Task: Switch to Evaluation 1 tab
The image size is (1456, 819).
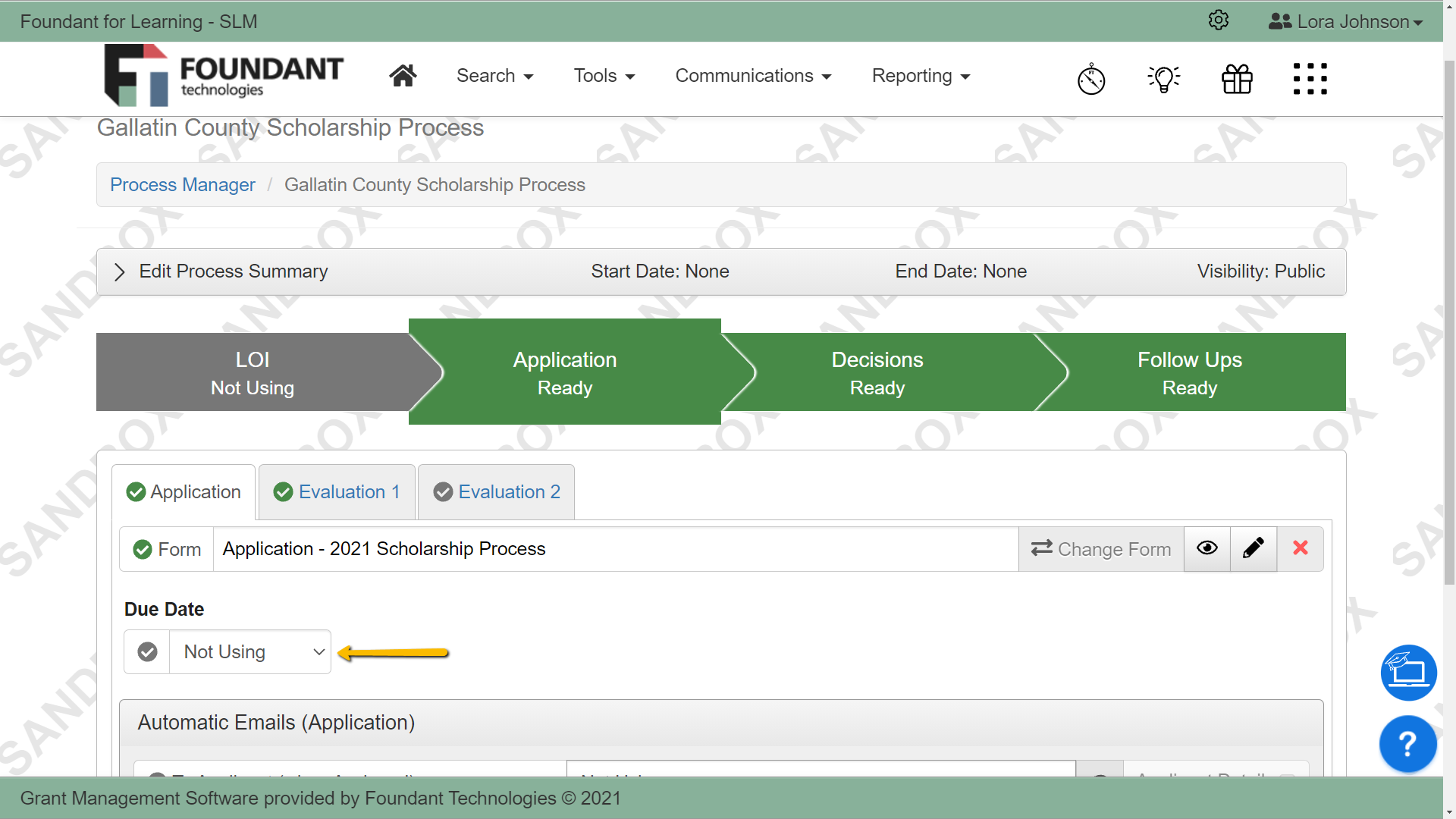Action: pyautogui.click(x=337, y=492)
